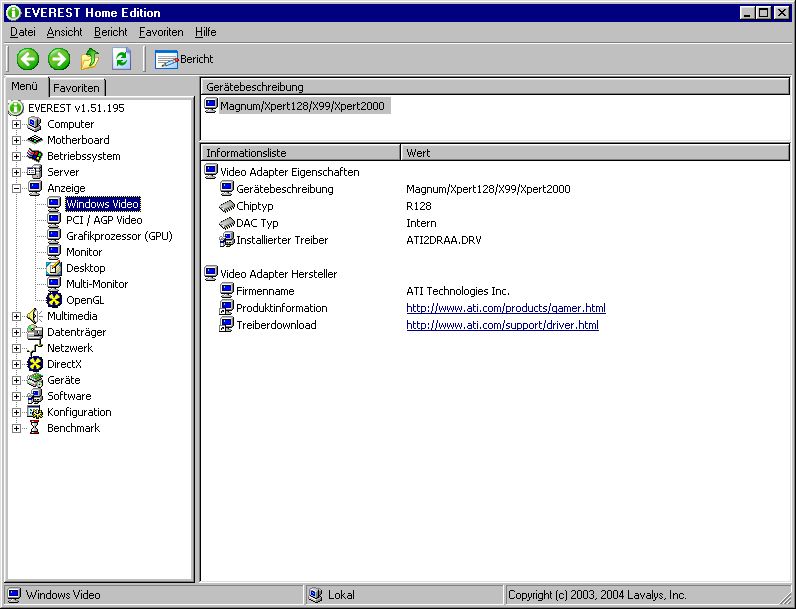Click the Software icon in the tree

click(35, 396)
